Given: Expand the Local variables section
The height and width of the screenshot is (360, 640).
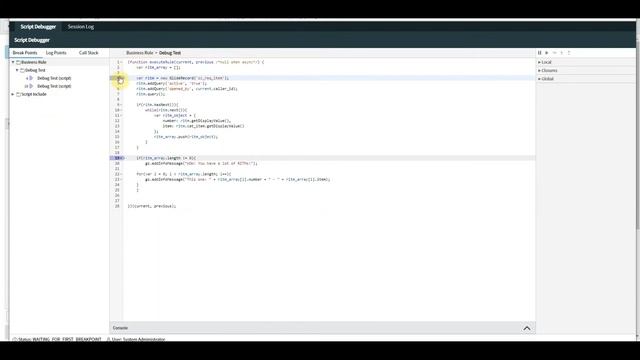Looking at the screenshot, I should coord(540,62).
